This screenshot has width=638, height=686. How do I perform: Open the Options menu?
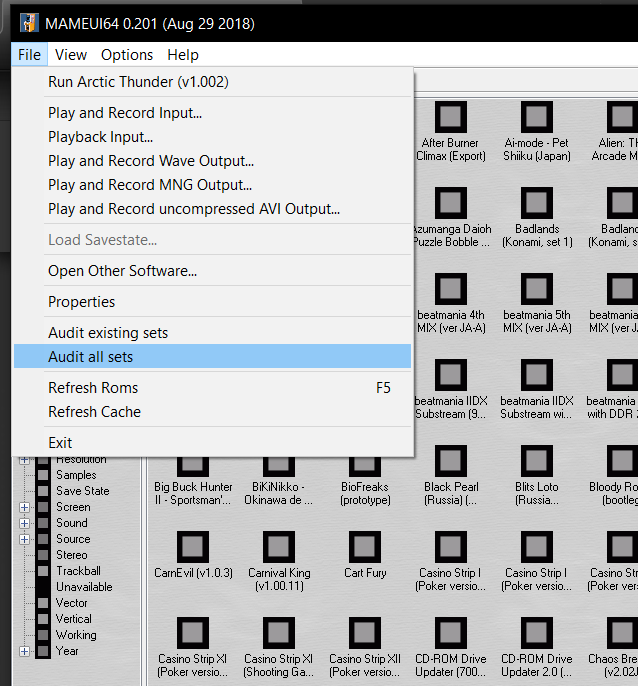tap(127, 55)
